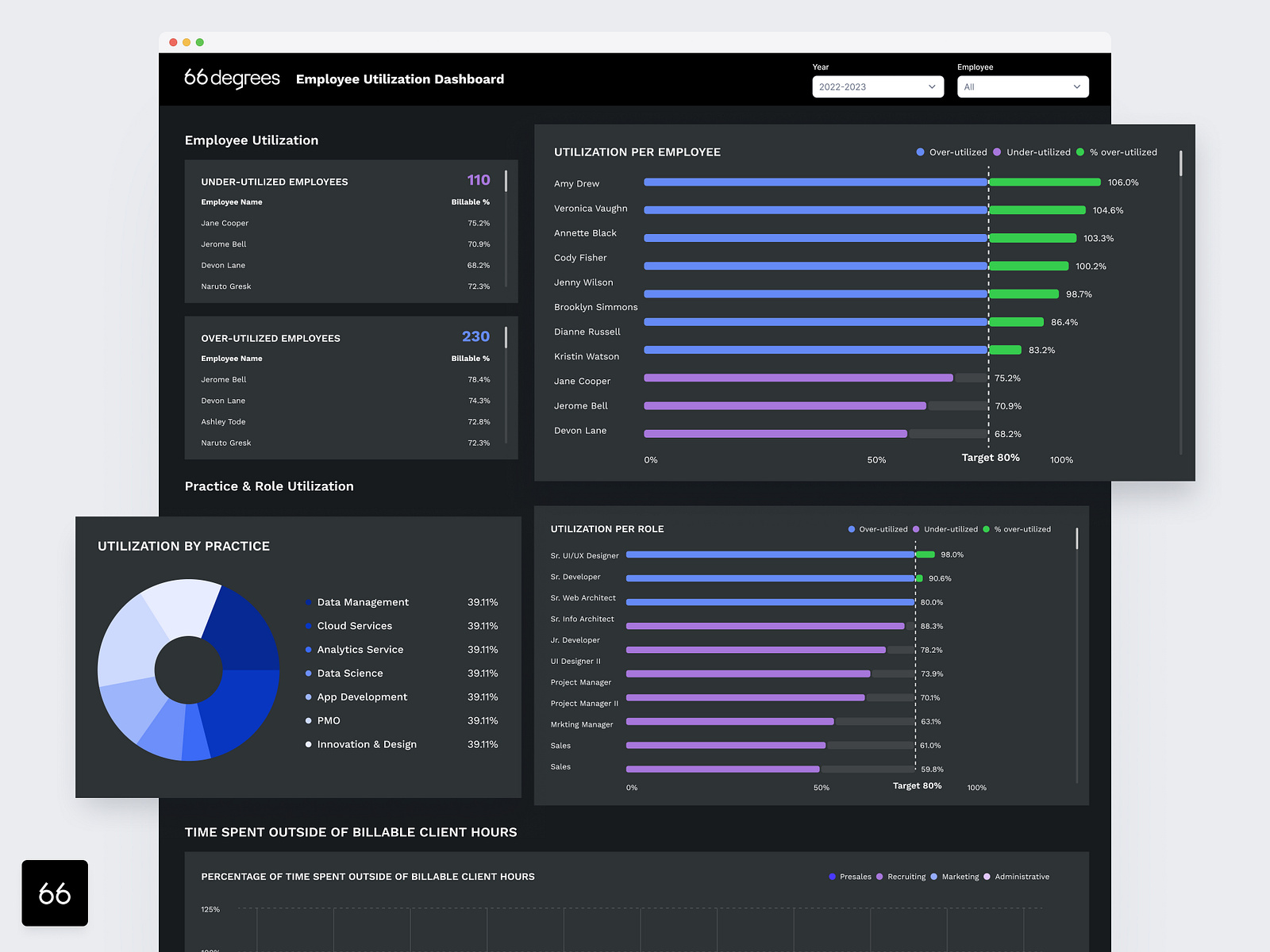Select the Practice & Role Utilization header
Image resolution: width=1270 pixels, height=952 pixels.
269,486
